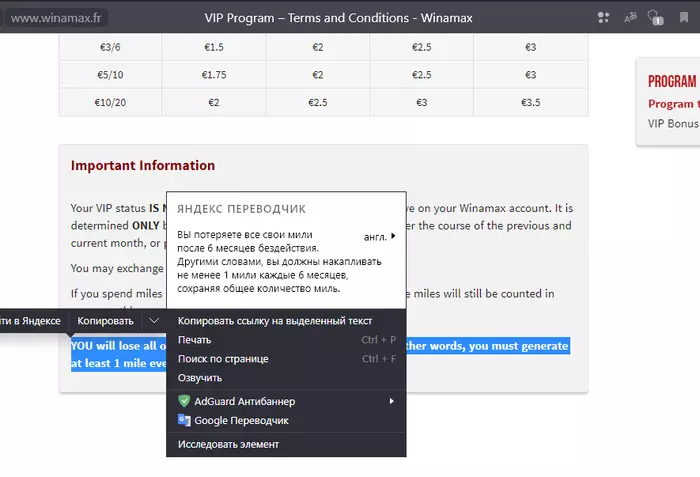700x477 pixels.
Task: Open the shield protection icon with badge
Action: click(x=655, y=17)
